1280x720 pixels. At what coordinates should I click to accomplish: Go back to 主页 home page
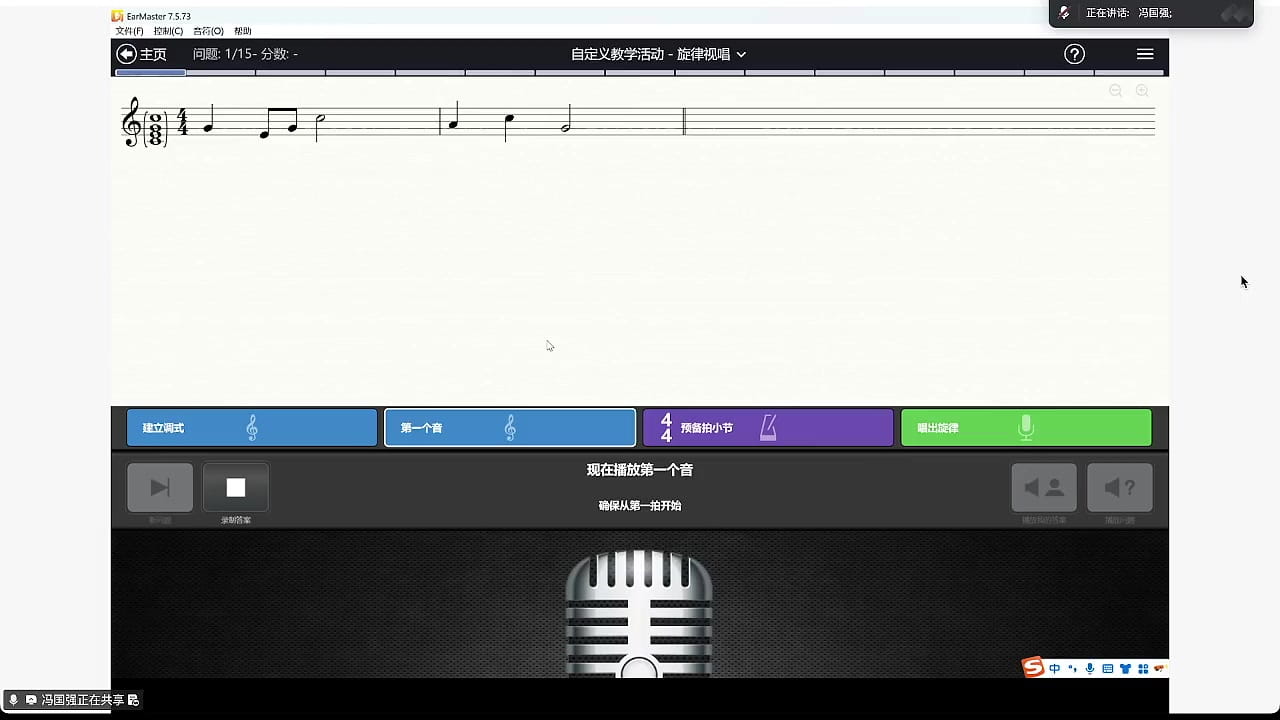pos(141,54)
